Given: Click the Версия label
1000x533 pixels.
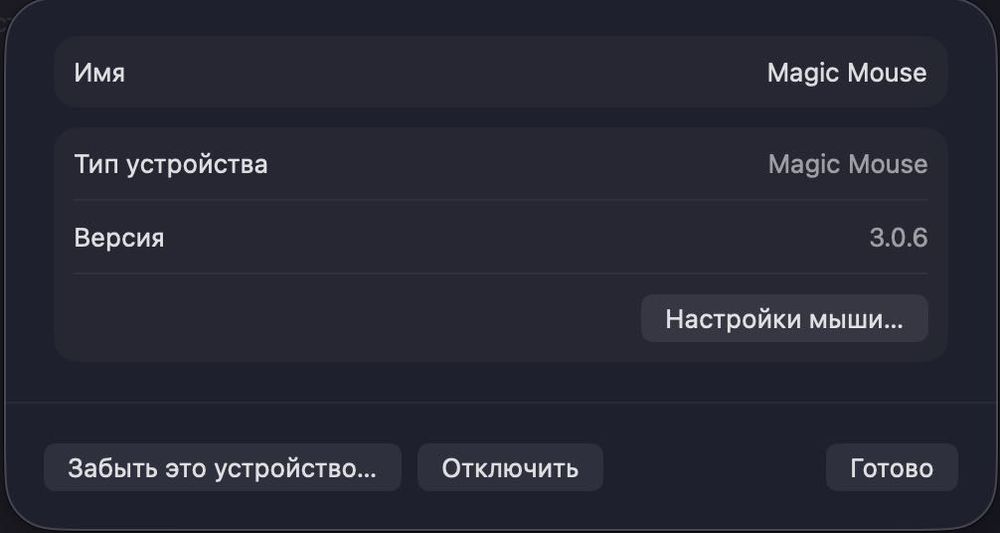Looking at the screenshot, I should [119, 238].
